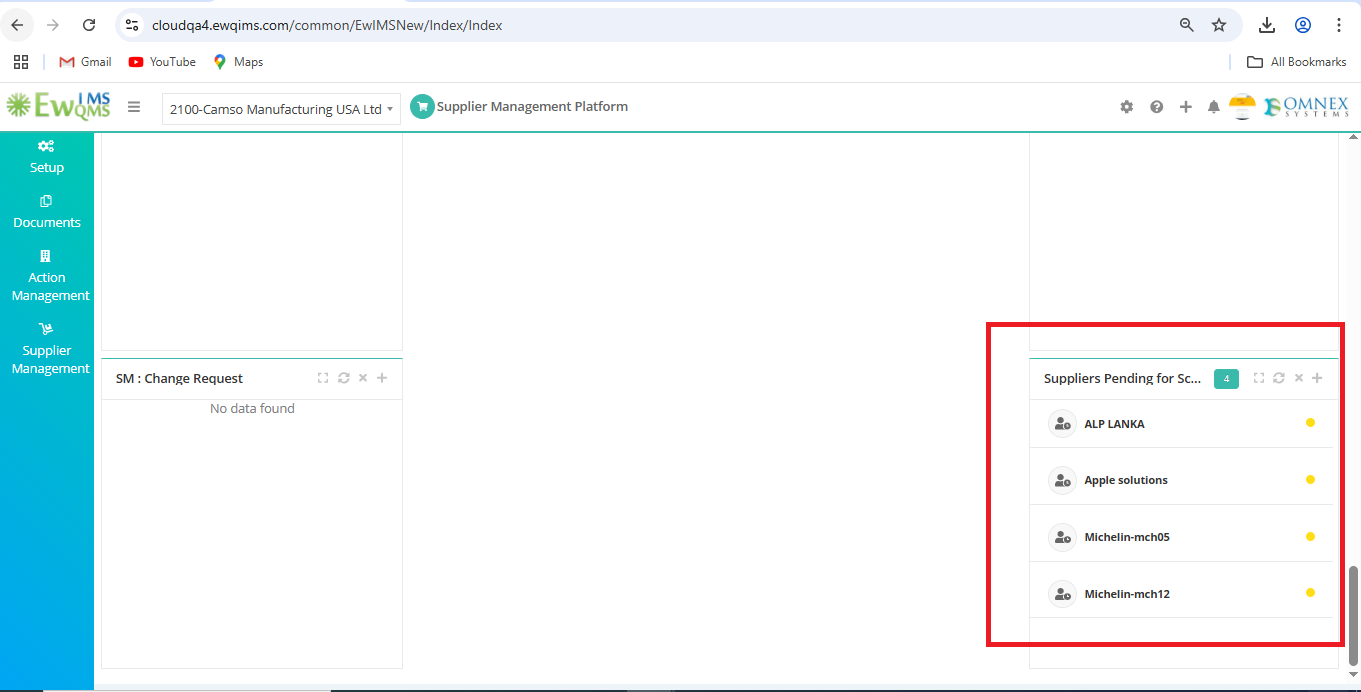This screenshot has height=692, width=1361.
Task: Click the Supplier Management Platform cart icon
Action: (x=422, y=106)
